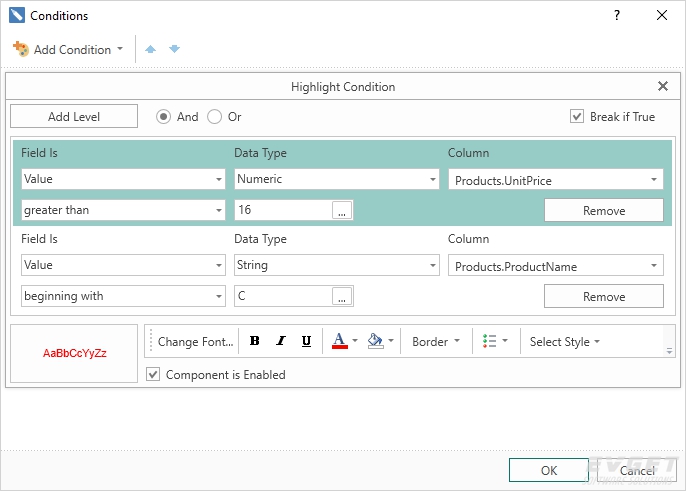686x491 pixels.
Task: Click the value field containing 16
Action: pyautogui.click(x=284, y=210)
